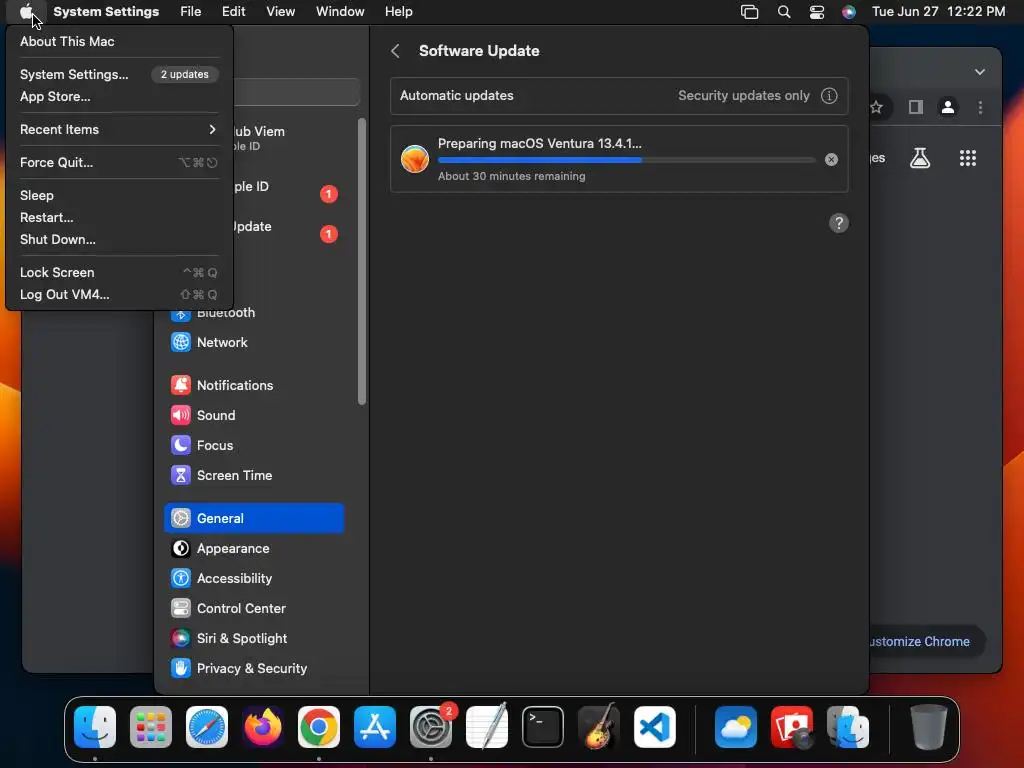Viewport: 1024px width, 768px height.
Task: Click the settings sidebar search field
Action: click(x=296, y=92)
